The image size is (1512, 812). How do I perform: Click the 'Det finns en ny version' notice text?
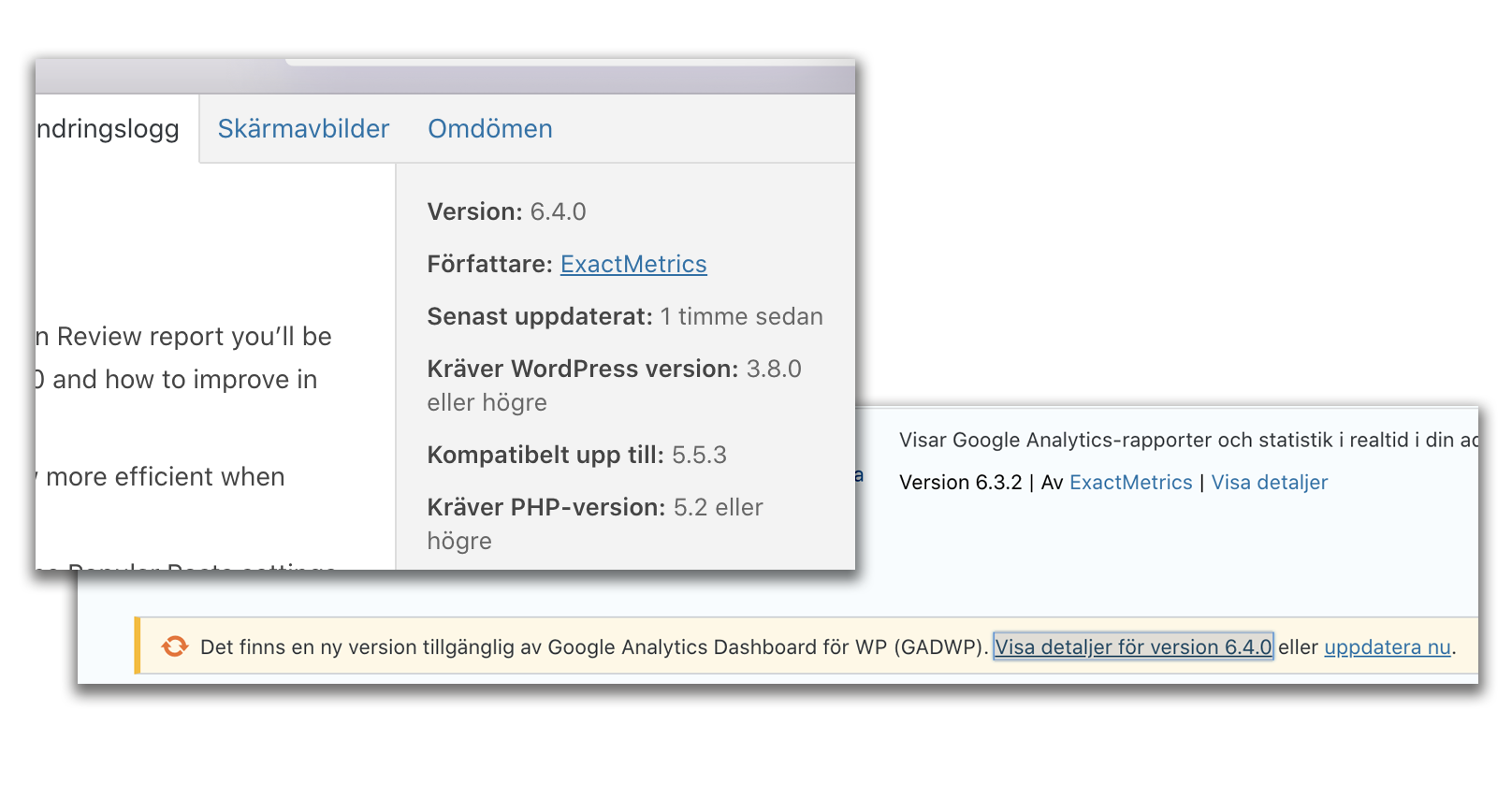[593, 647]
